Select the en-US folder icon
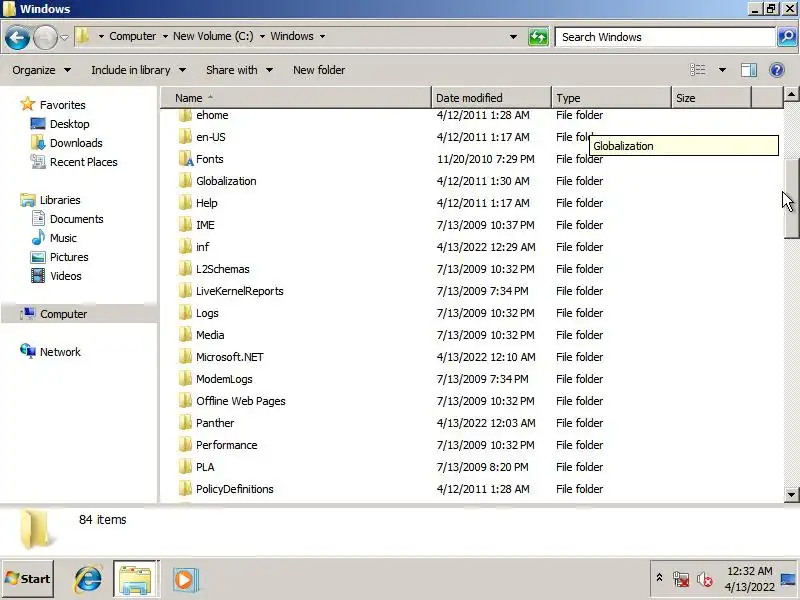The image size is (800, 600). (x=185, y=137)
